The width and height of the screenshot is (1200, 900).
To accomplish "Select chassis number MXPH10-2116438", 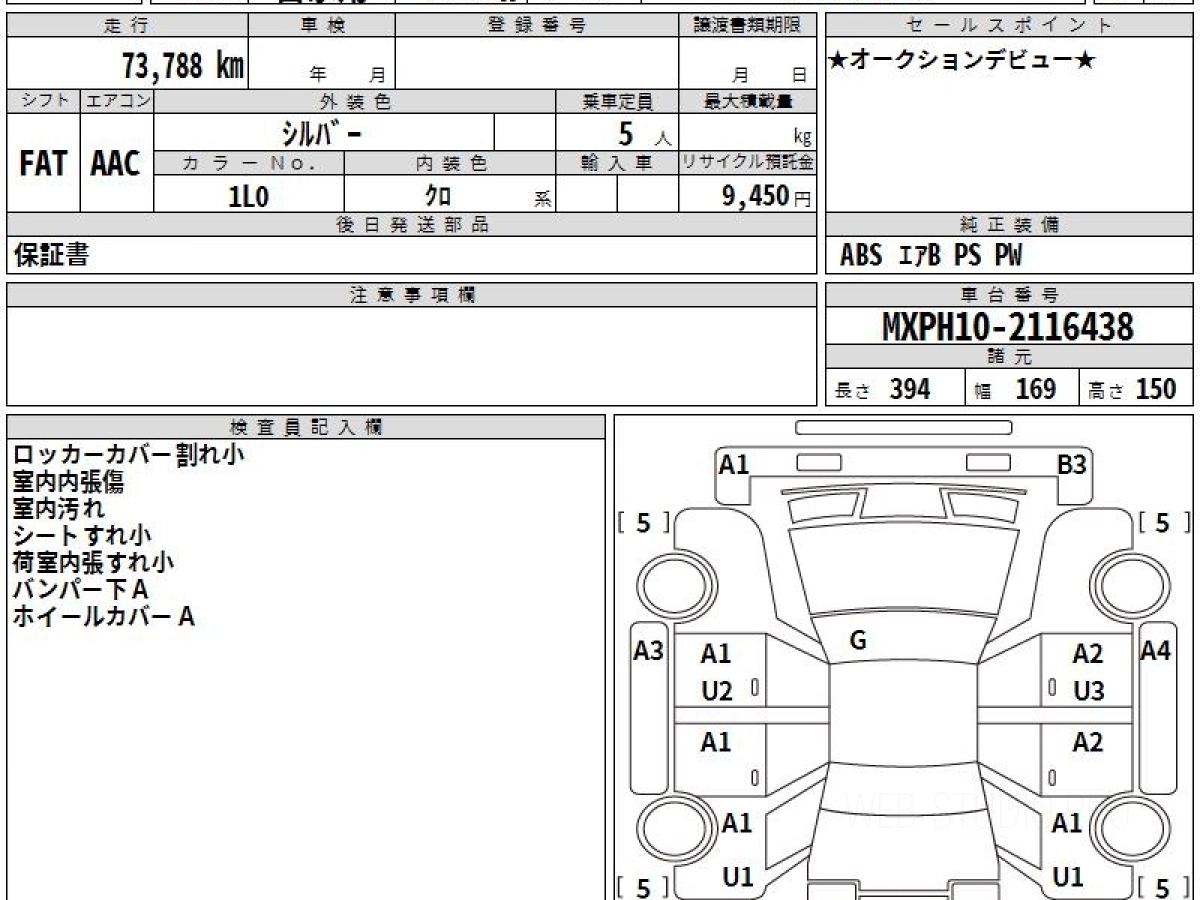I will tap(1008, 327).
